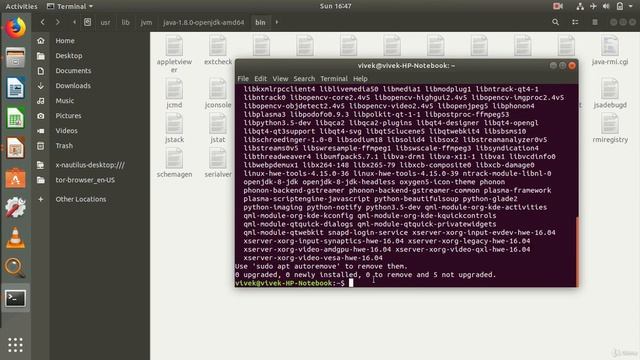The height and width of the screenshot is (360, 640).
Task: Expand path bar with right arrow after bin
Action: click(277, 22)
